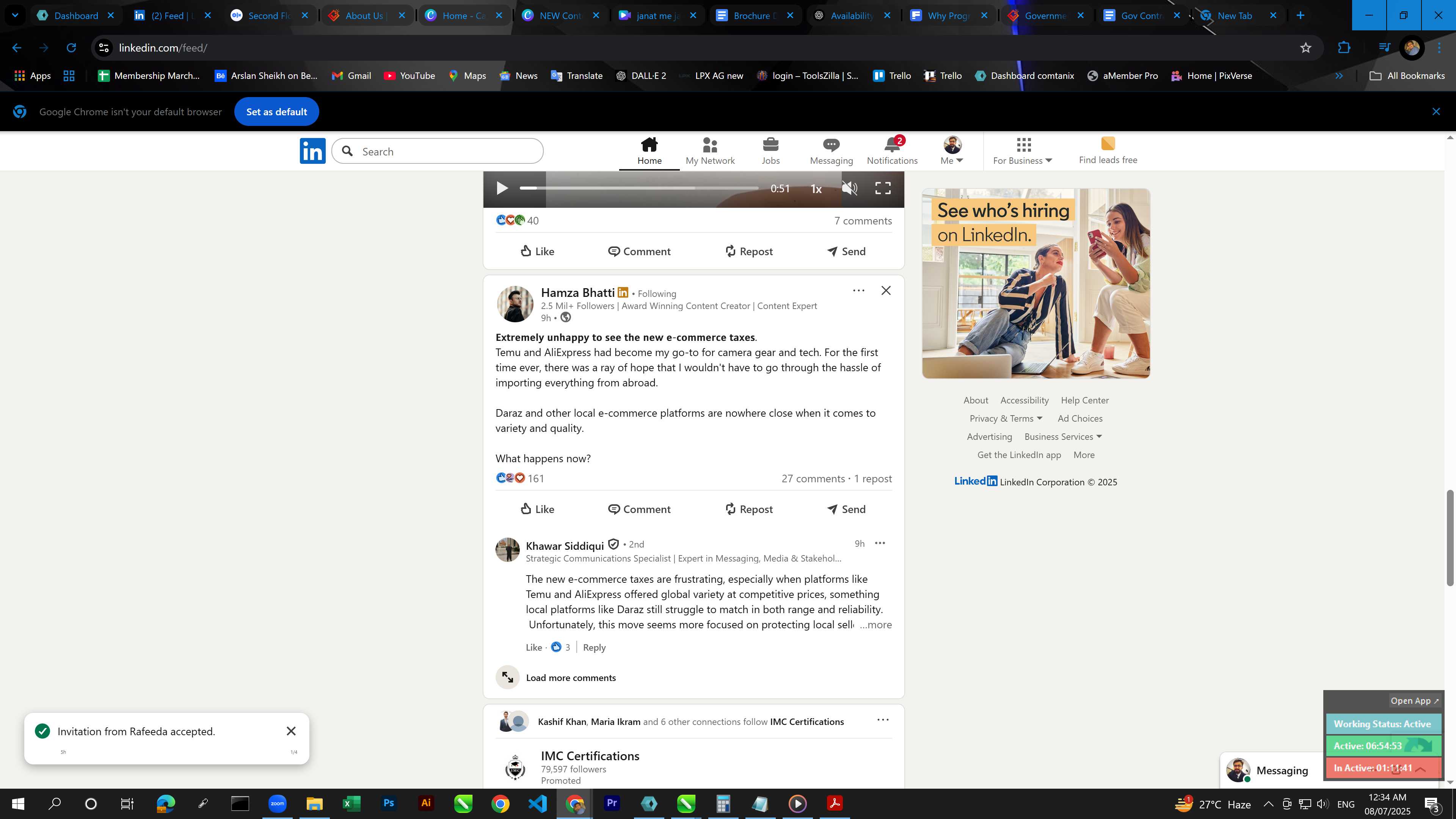
Task: Open Gmail bookmark
Action: tap(351, 76)
